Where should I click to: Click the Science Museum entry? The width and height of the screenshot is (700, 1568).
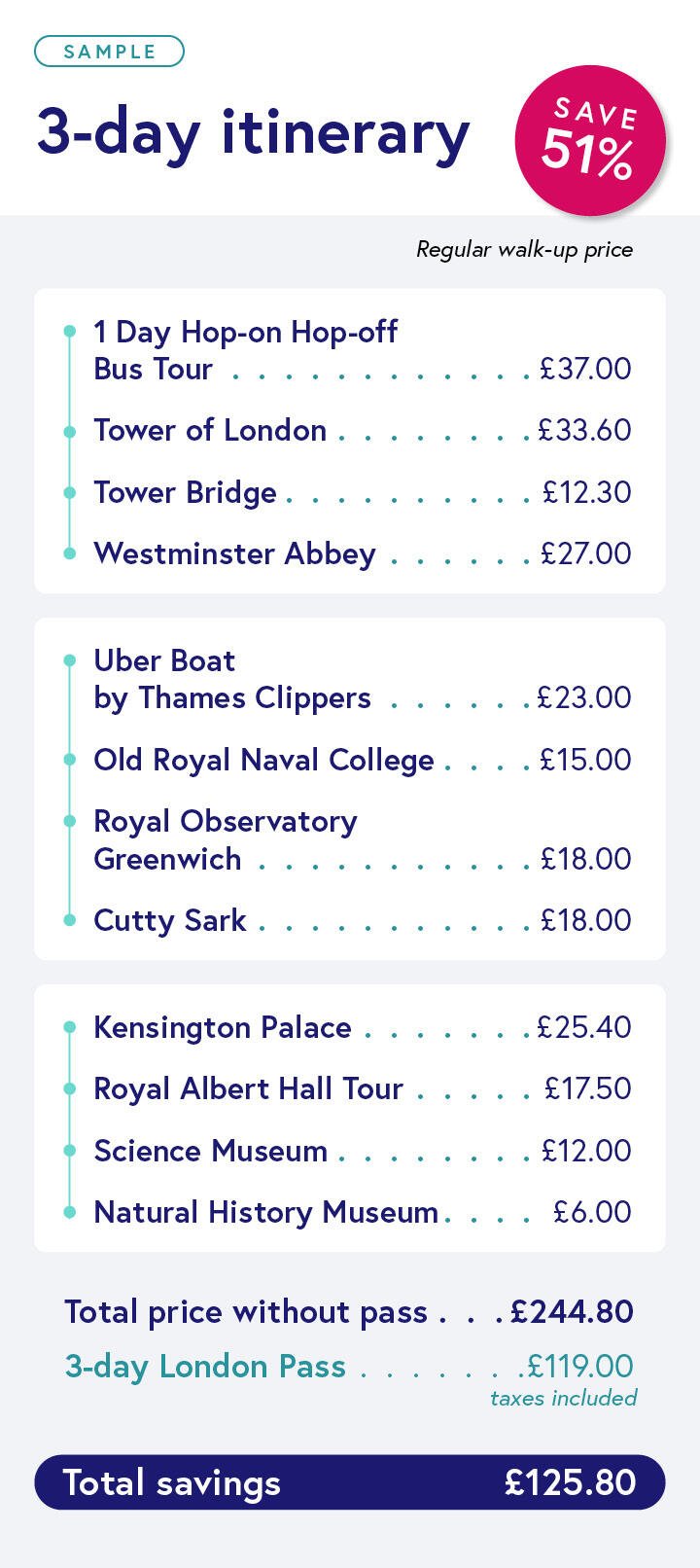coord(210,1151)
